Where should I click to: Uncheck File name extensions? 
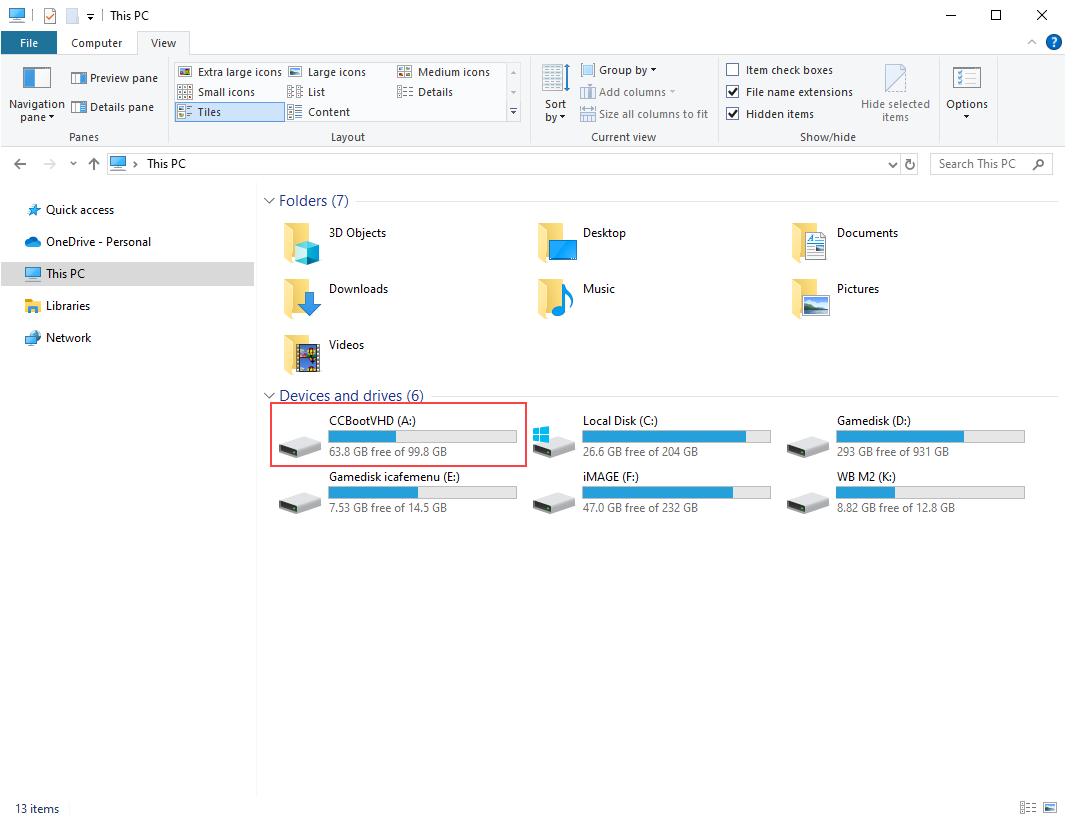point(733,92)
